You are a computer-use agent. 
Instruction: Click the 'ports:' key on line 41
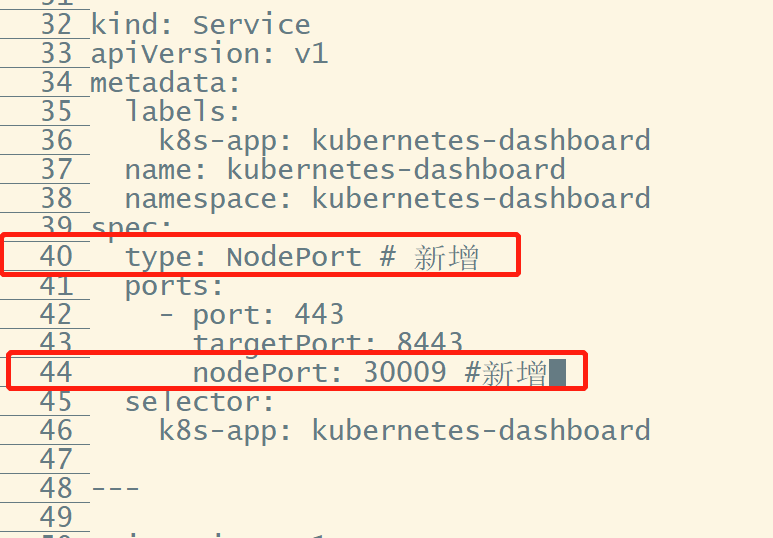175,287
